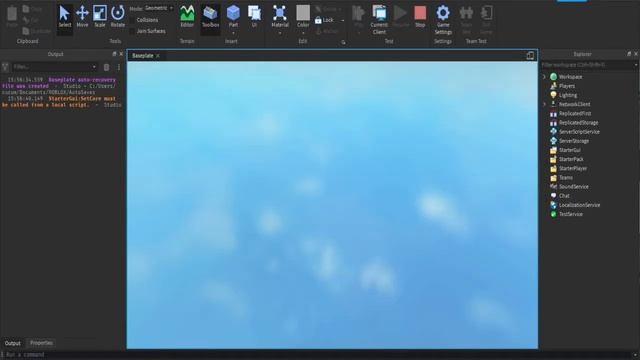Expand the NetworkClient tree node
The width and height of the screenshot is (640, 360).
click(x=544, y=104)
